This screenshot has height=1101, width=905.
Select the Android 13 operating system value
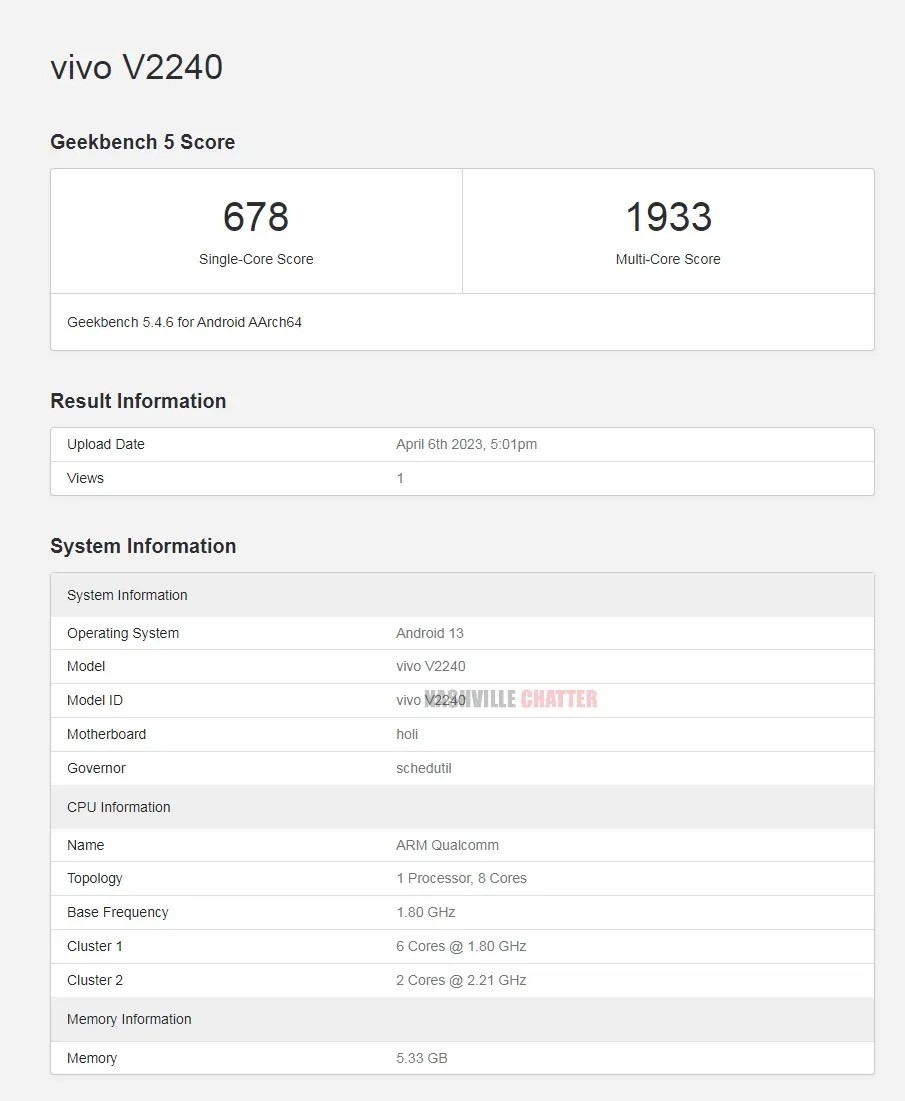[x=430, y=633]
